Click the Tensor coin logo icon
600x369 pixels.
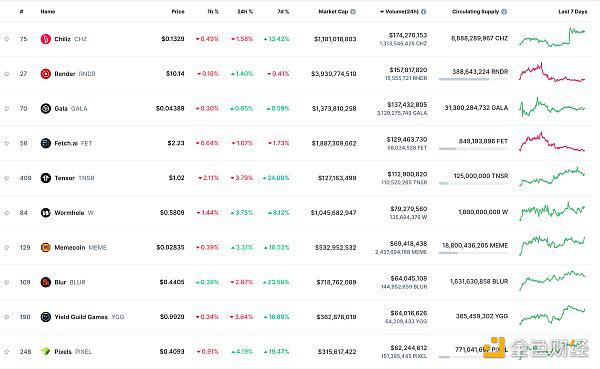pyautogui.click(x=46, y=178)
